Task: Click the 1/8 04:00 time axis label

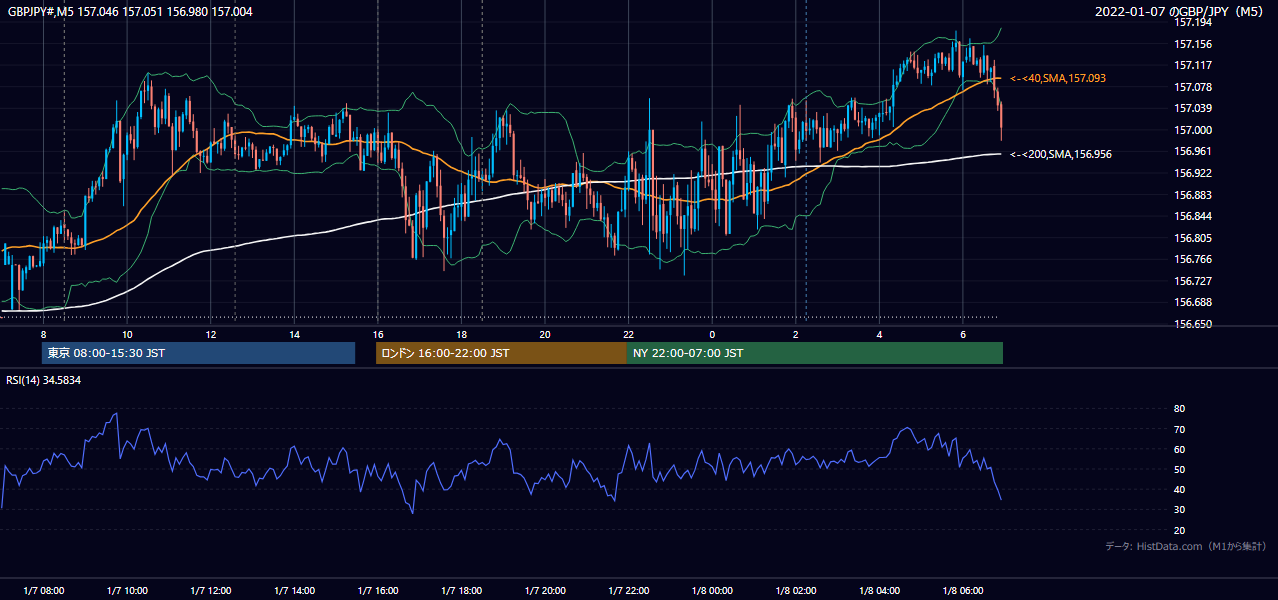Action: [879, 591]
